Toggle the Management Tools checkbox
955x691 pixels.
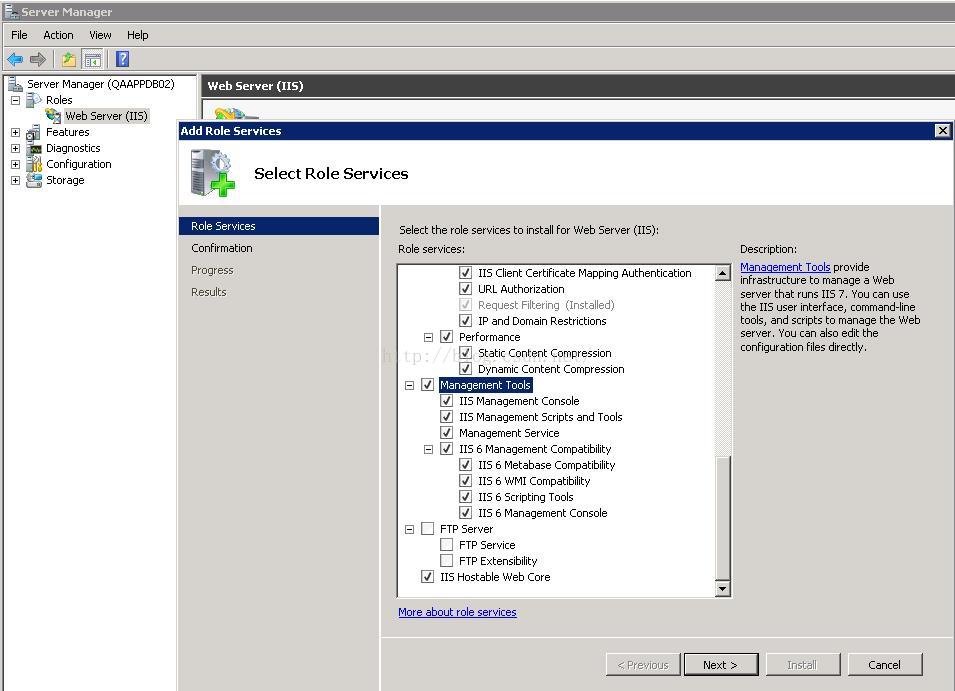click(428, 385)
